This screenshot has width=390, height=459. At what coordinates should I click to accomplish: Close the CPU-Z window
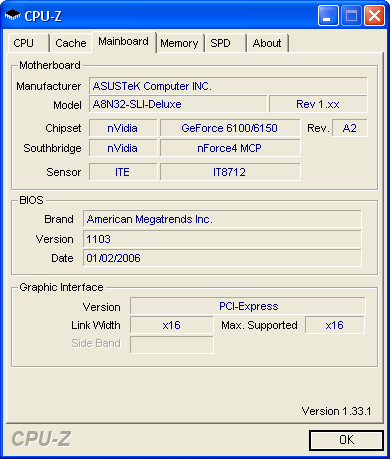click(374, 15)
